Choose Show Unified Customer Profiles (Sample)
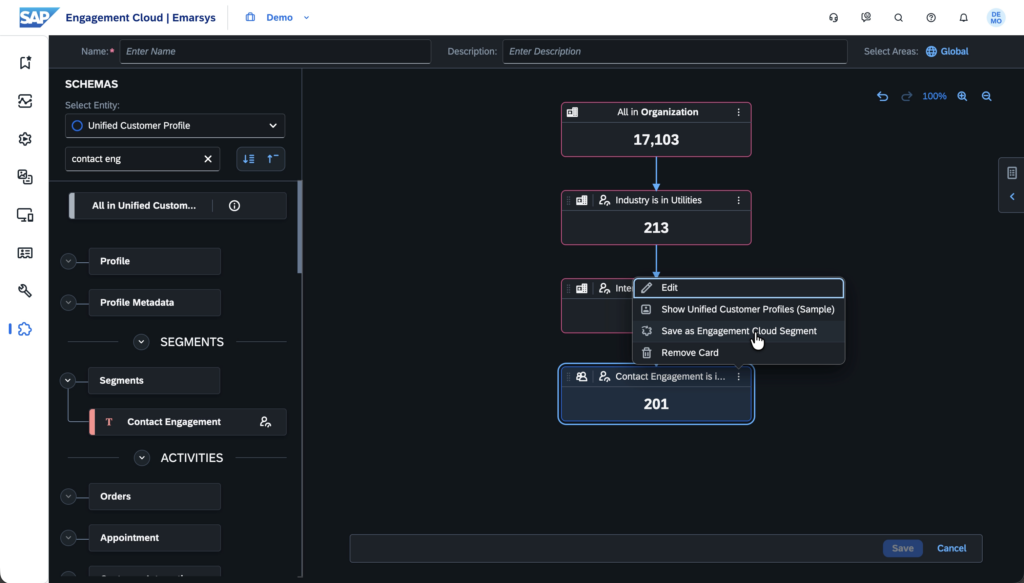The height and width of the screenshot is (583, 1024). 739,309
